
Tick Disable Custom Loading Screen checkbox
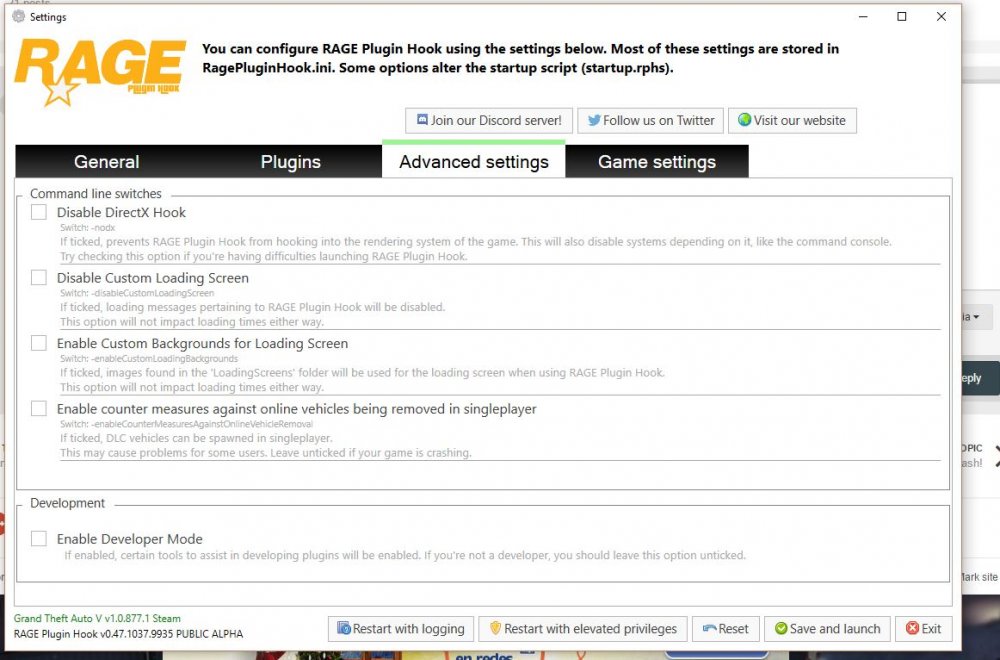39,277
